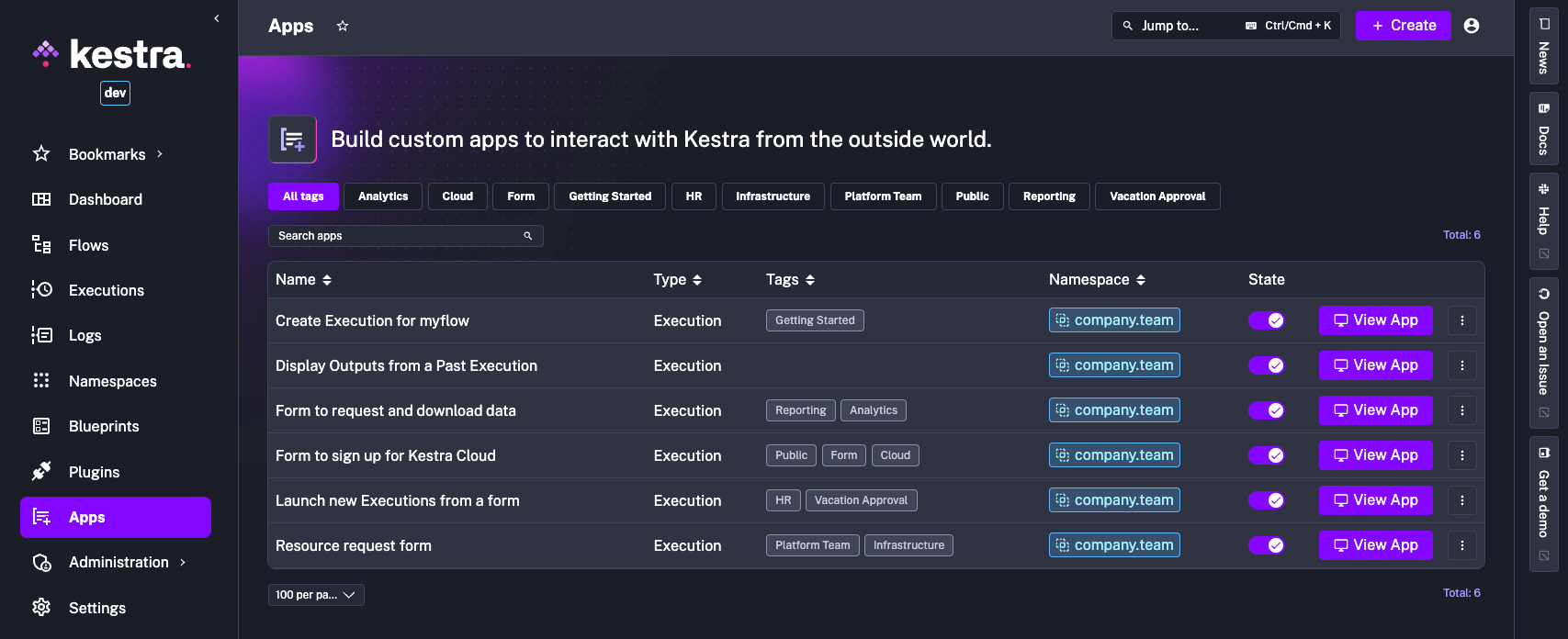Image resolution: width=1568 pixels, height=639 pixels.
Task: Expand the Administration menu
Action: pos(116,562)
